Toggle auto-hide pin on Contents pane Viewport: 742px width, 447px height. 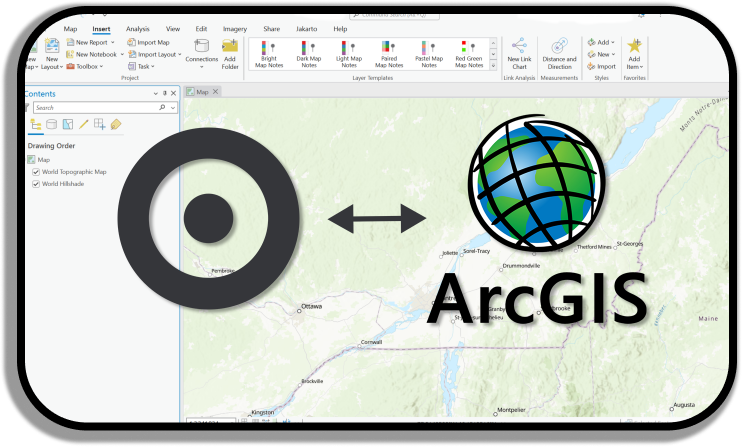coord(165,93)
